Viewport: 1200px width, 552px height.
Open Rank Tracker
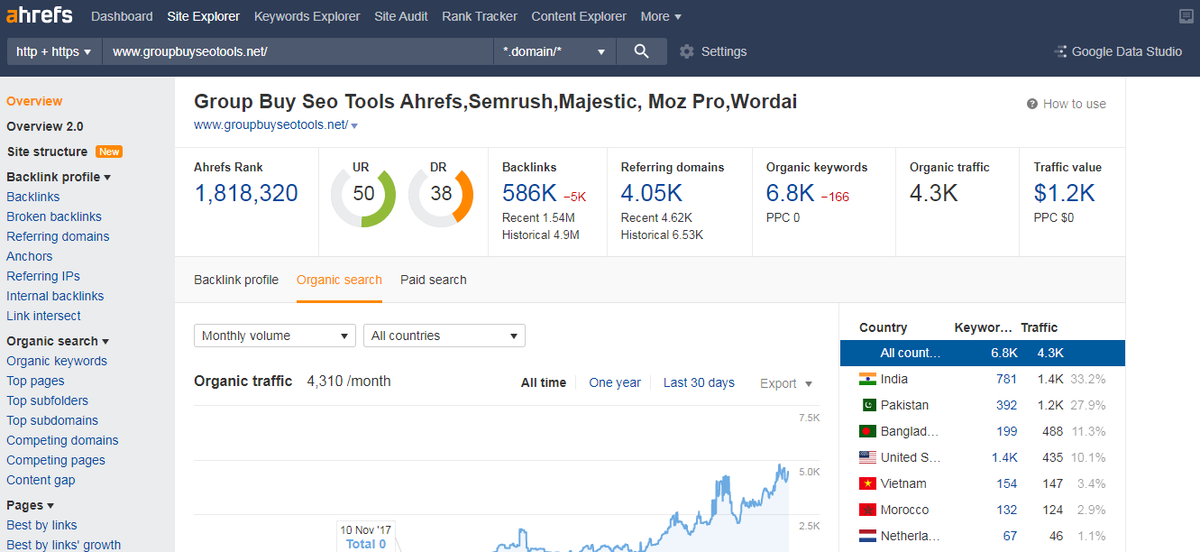tap(480, 16)
